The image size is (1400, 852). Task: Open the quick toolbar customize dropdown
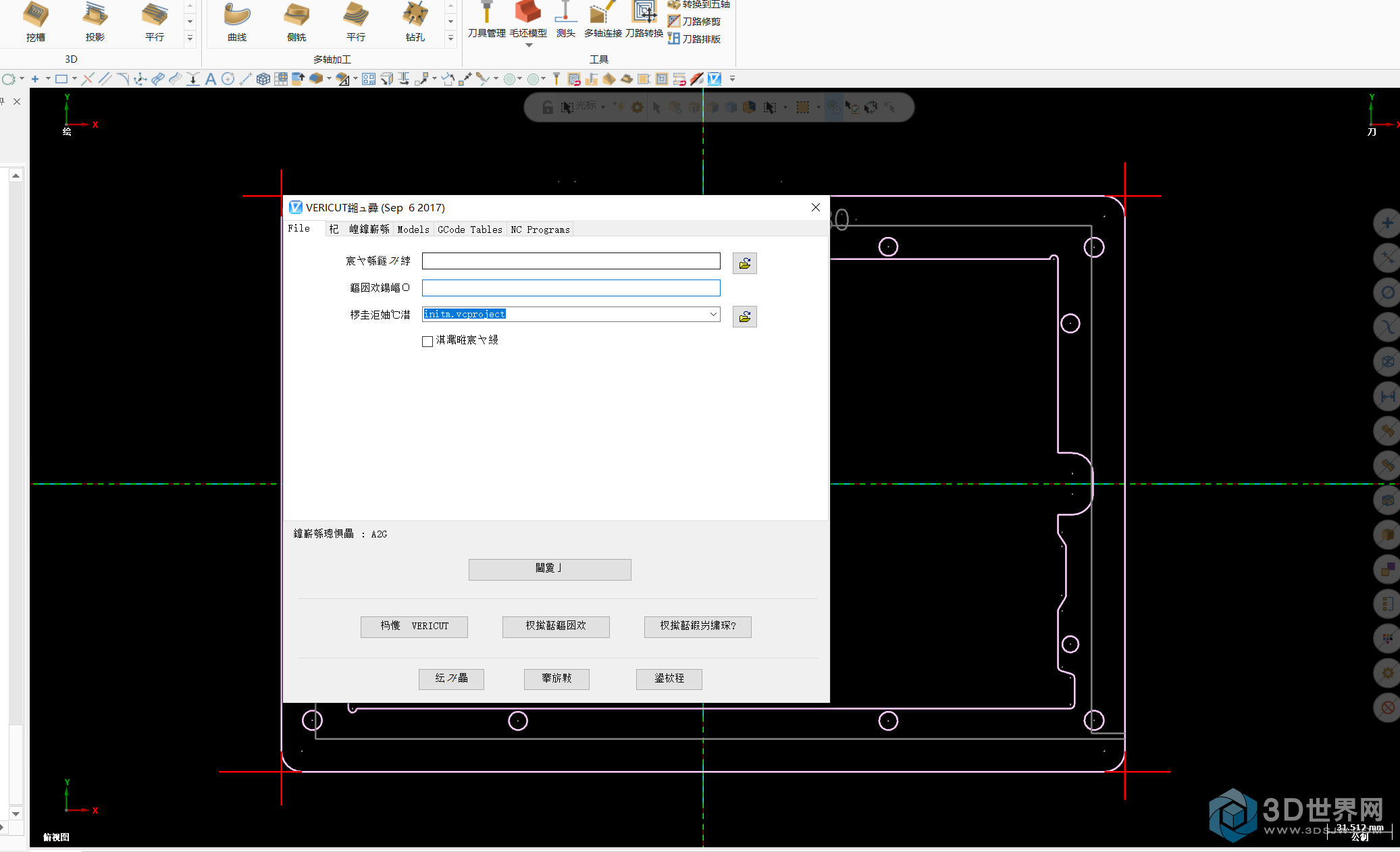pyautogui.click(x=732, y=79)
